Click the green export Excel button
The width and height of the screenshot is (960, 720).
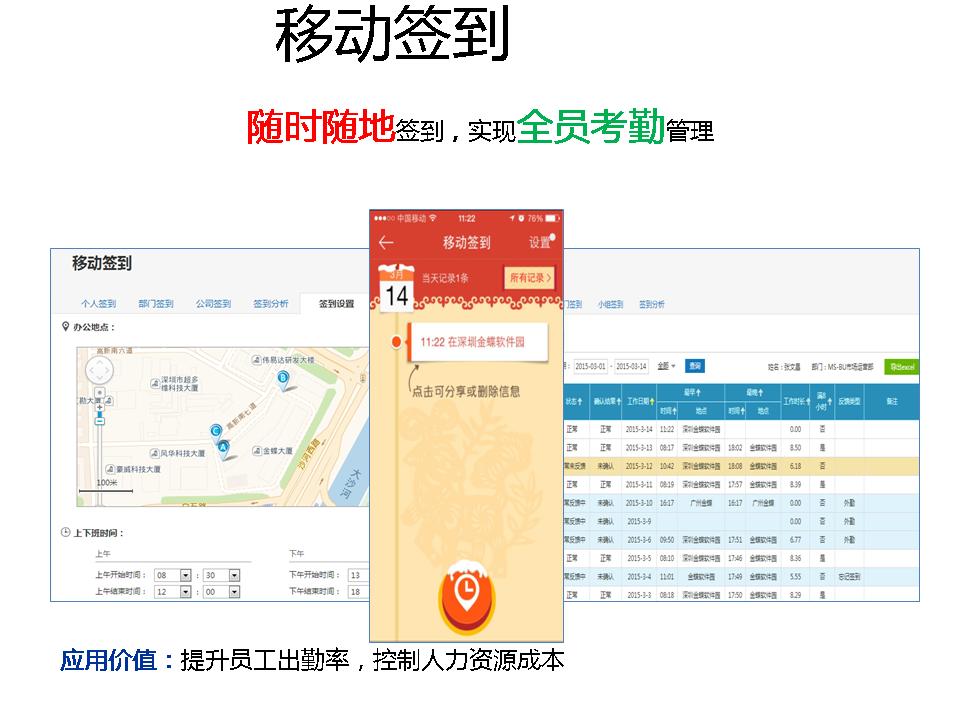click(x=901, y=367)
